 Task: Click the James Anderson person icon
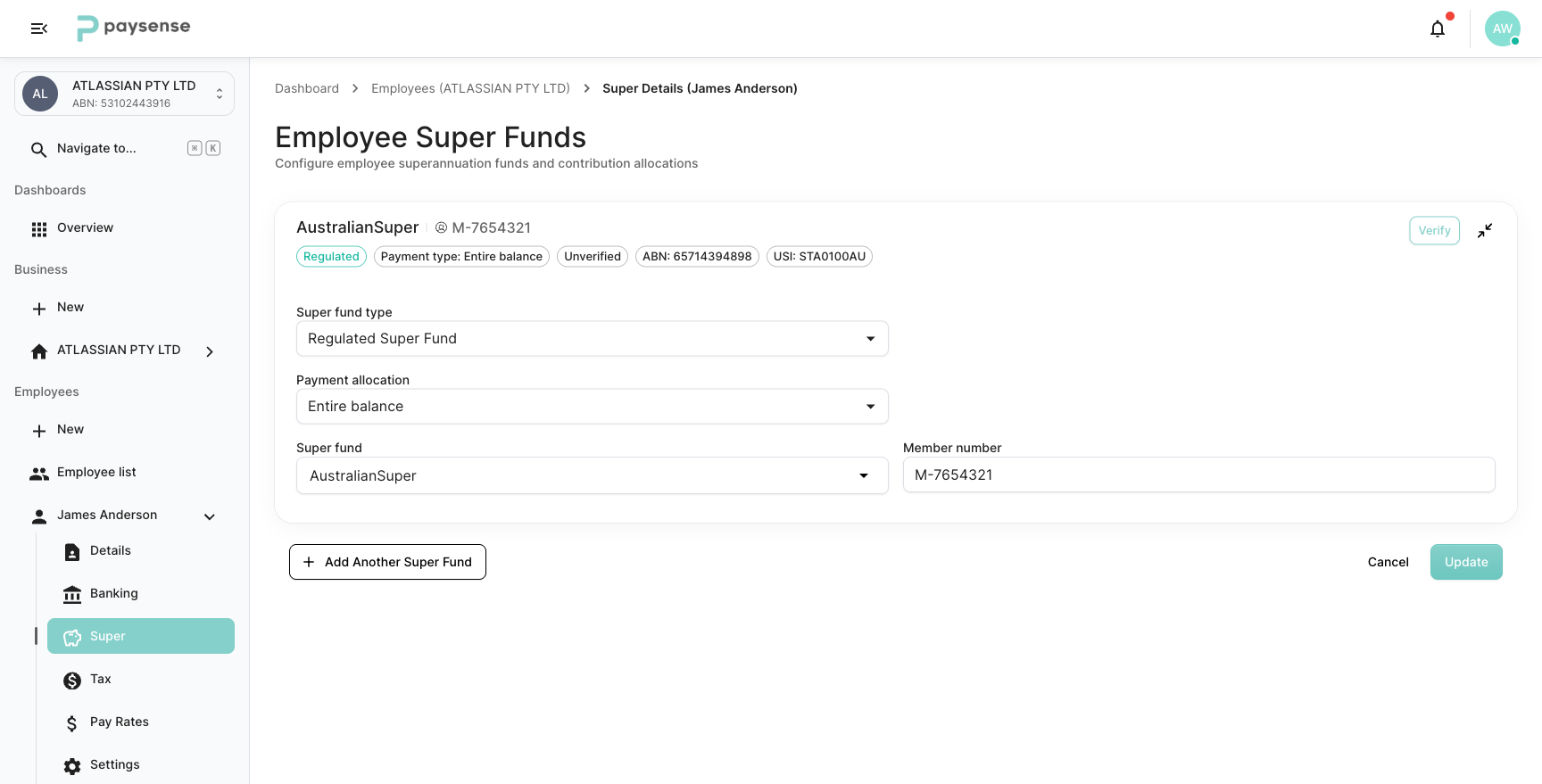click(39, 516)
